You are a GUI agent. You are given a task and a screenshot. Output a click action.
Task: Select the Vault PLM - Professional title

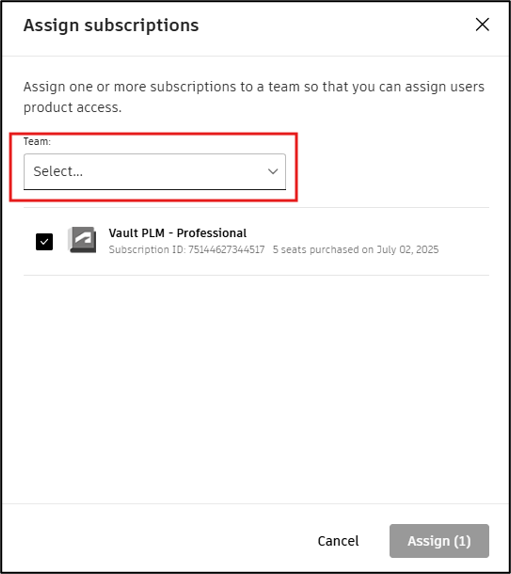tap(178, 233)
